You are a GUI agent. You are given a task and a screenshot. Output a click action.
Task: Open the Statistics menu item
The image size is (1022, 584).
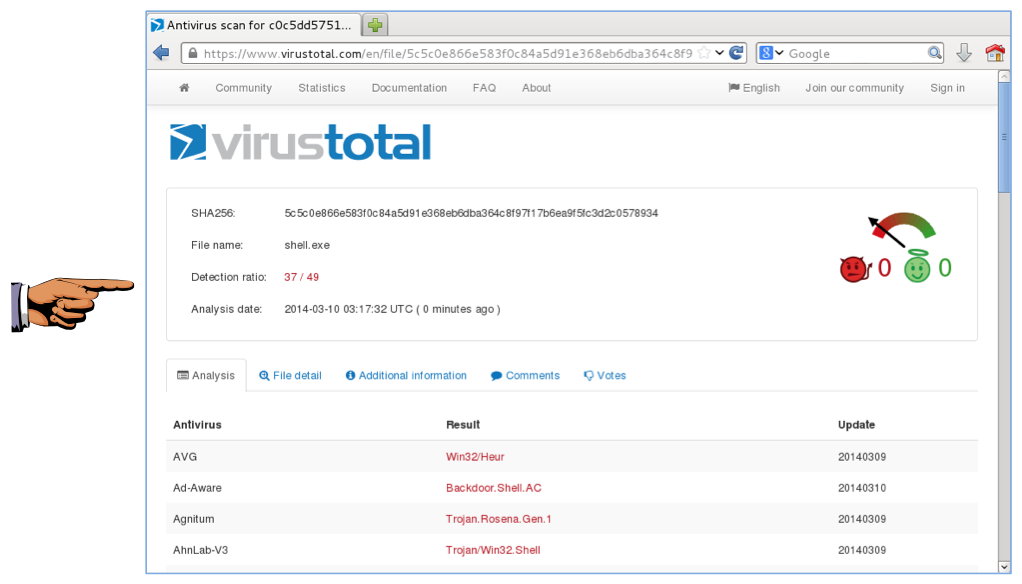pos(322,88)
